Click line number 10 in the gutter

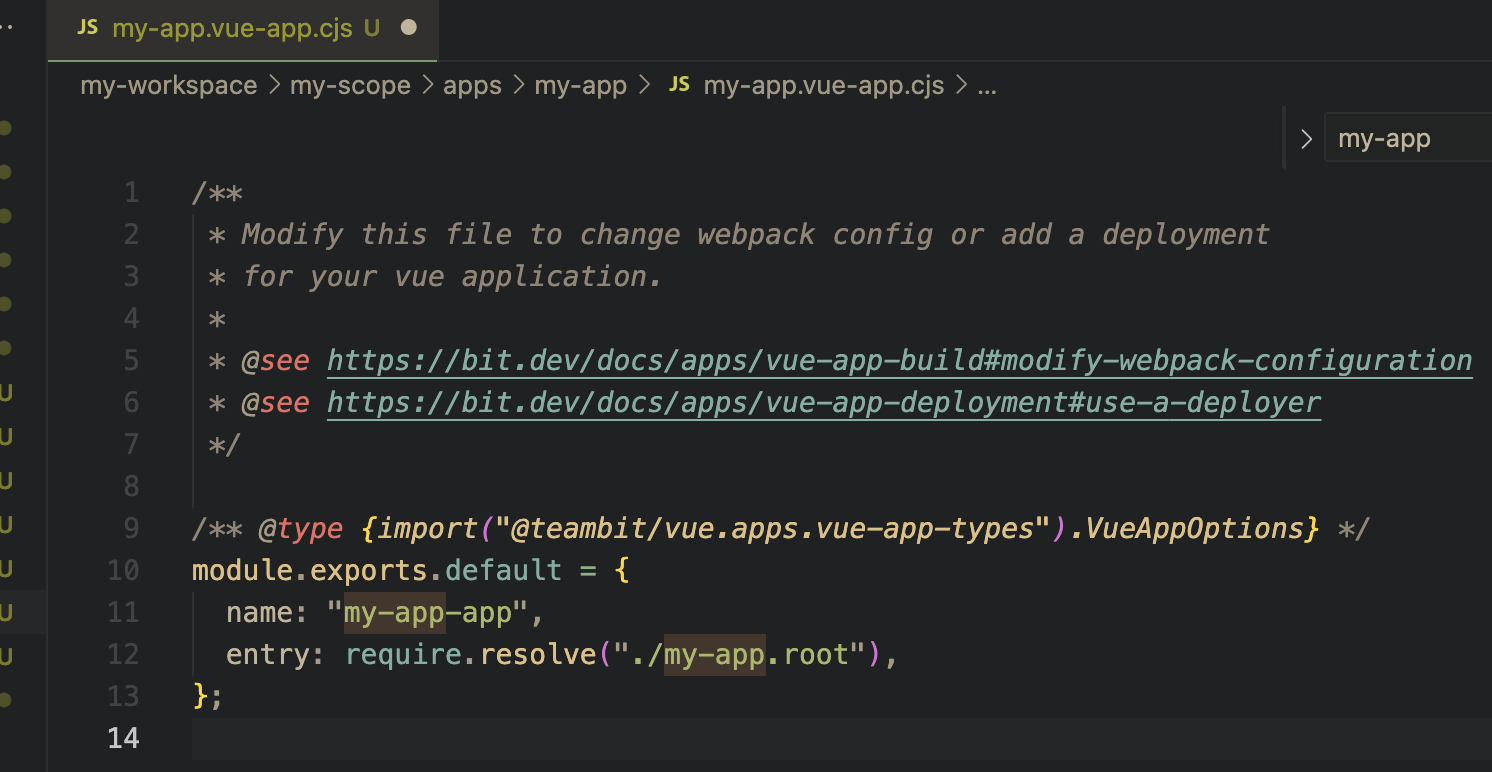(123, 570)
